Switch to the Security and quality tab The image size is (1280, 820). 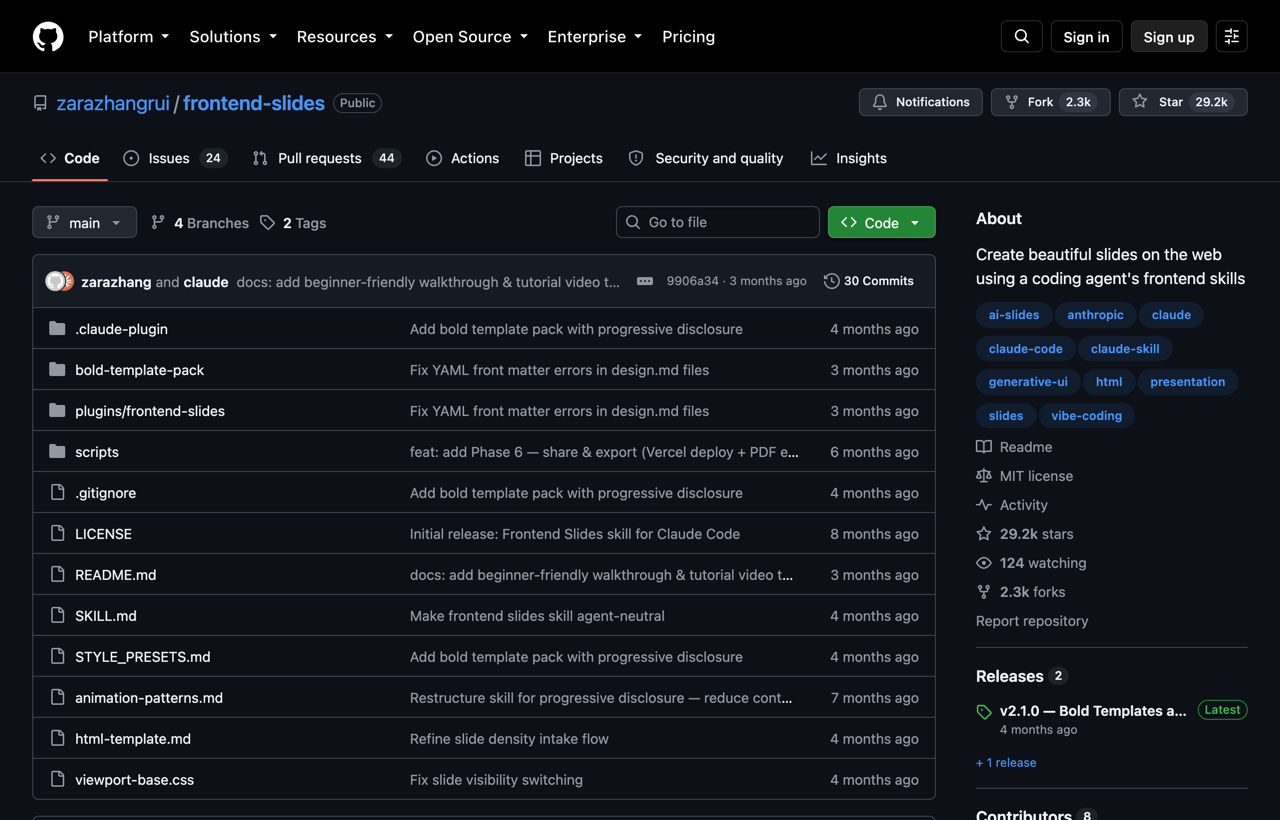point(706,158)
